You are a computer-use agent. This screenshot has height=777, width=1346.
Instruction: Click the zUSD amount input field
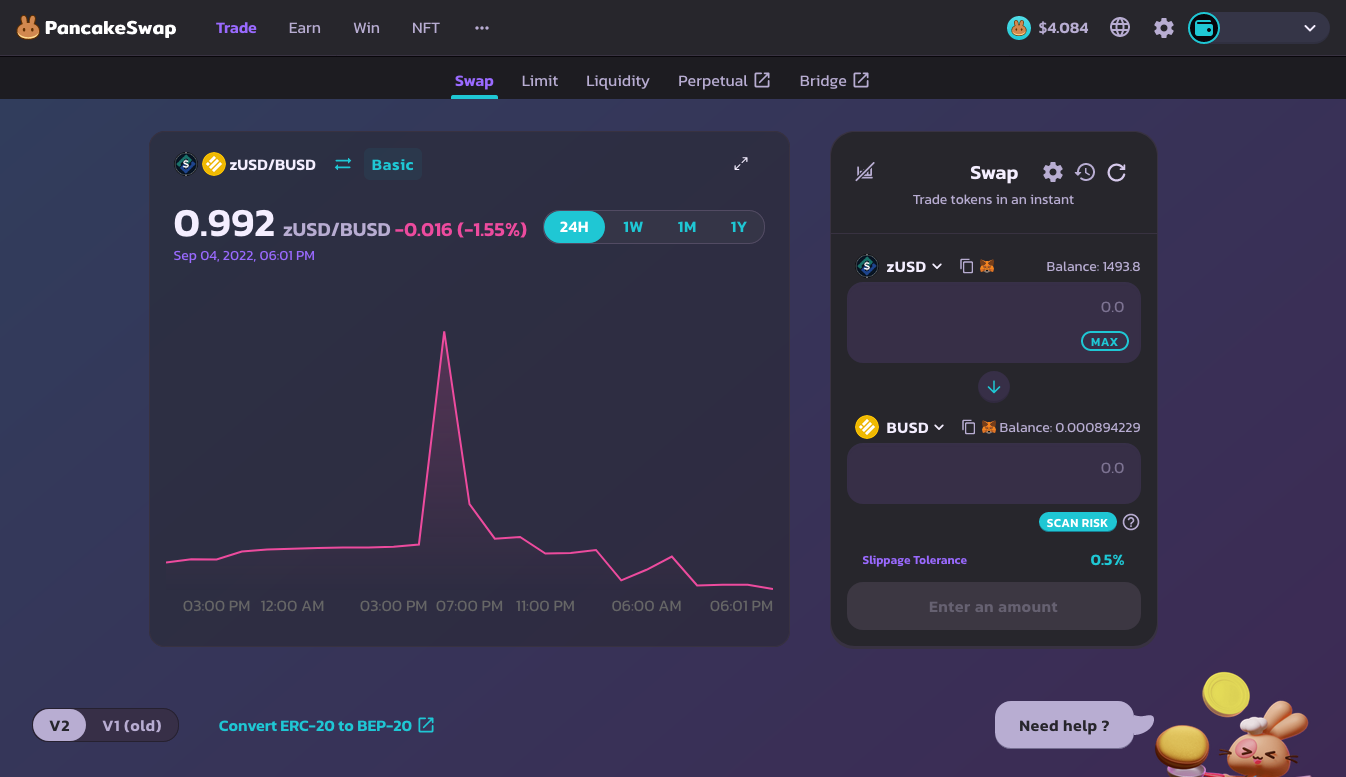click(x=993, y=308)
